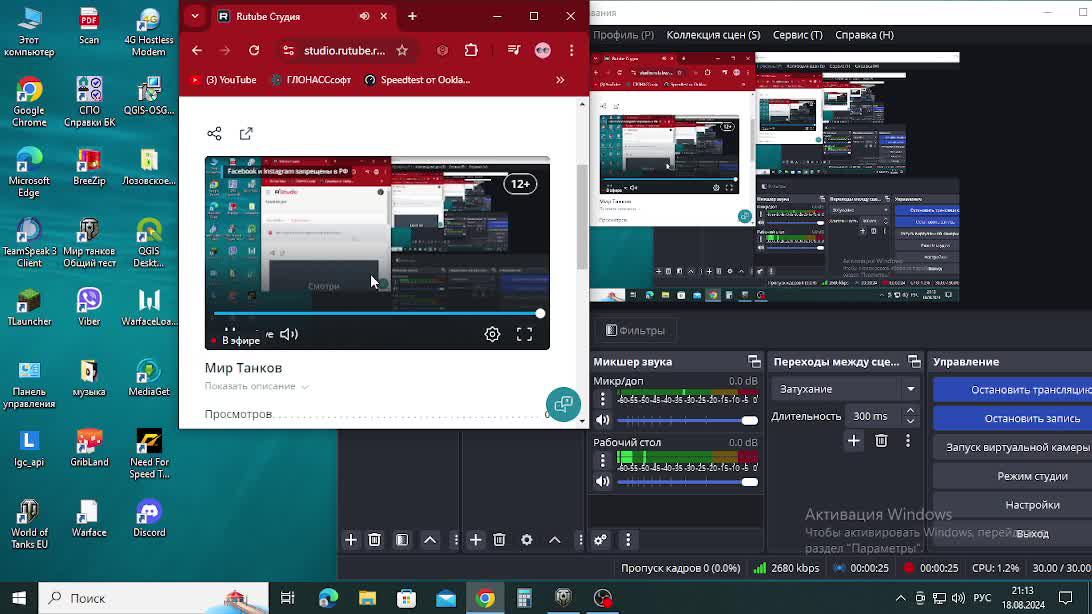The width and height of the screenshot is (1092, 614).
Task: Open Микр/доп mixer options dots
Action: point(603,399)
